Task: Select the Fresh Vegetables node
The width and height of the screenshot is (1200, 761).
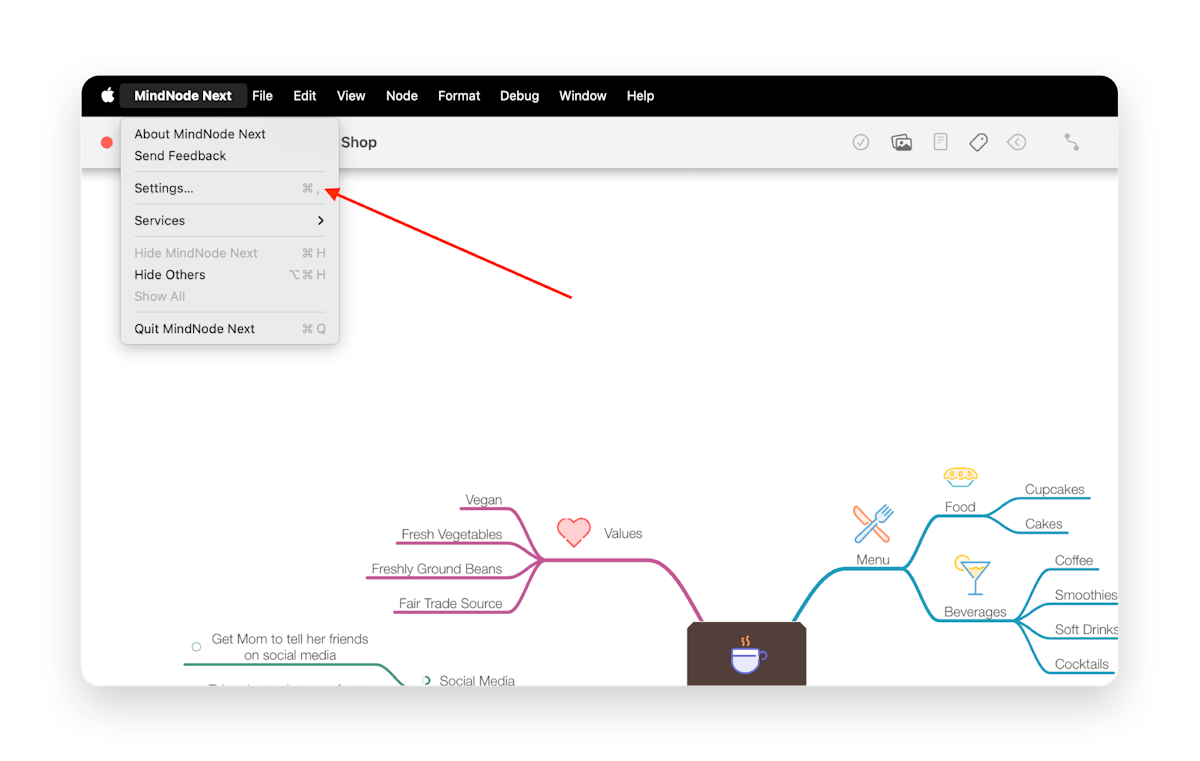Action: click(x=452, y=534)
